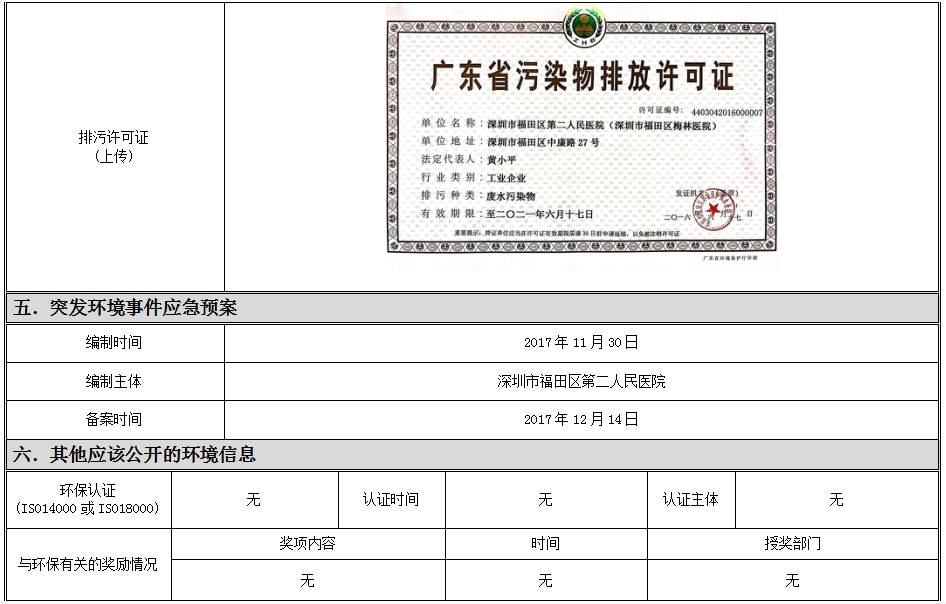This screenshot has height=604, width=946.
Task: Select 深圳市福田区第二人民医院 in the 编制主体 row
Action: click(x=581, y=381)
